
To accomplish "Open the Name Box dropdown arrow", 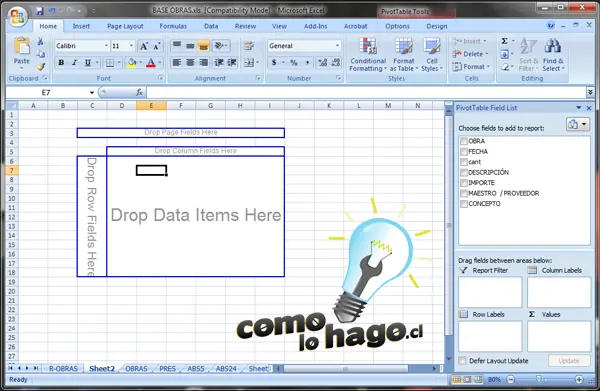I will [92, 93].
